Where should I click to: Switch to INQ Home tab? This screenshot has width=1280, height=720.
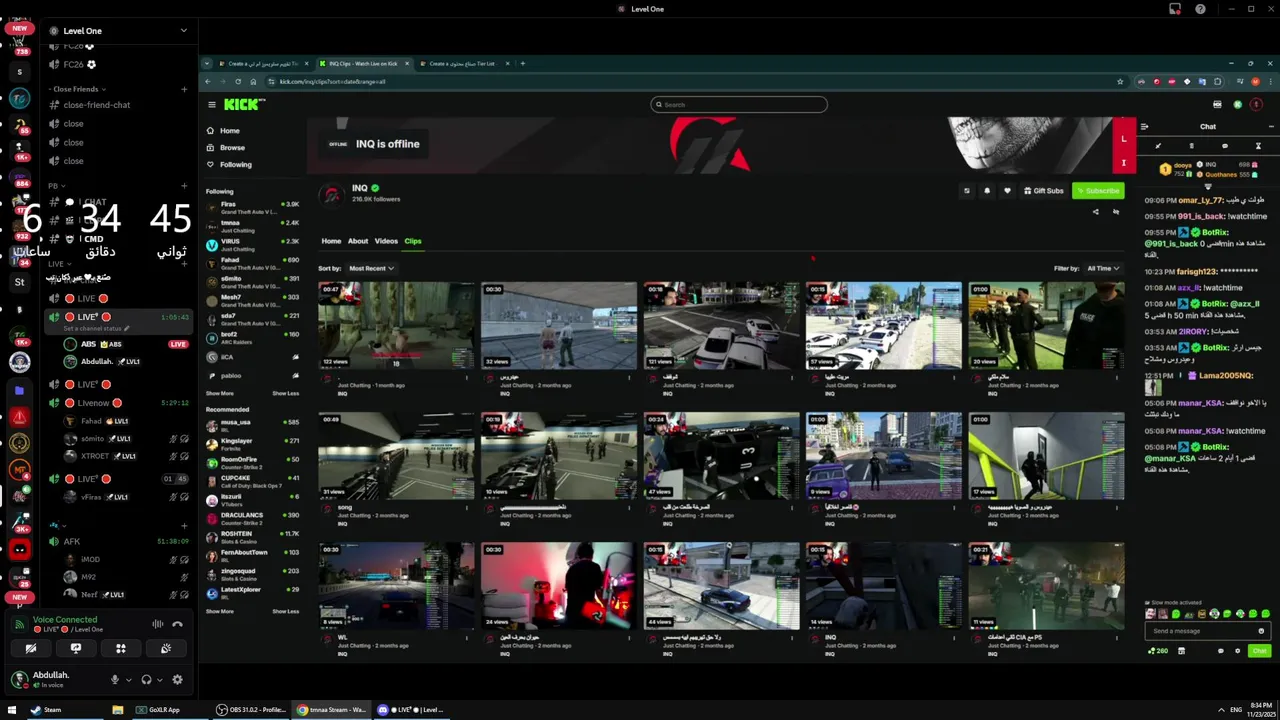(x=331, y=241)
